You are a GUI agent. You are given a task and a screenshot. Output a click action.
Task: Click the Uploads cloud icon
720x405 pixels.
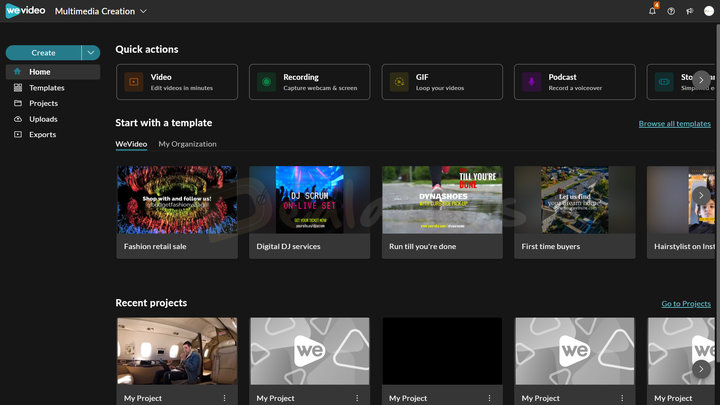(17, 119)
